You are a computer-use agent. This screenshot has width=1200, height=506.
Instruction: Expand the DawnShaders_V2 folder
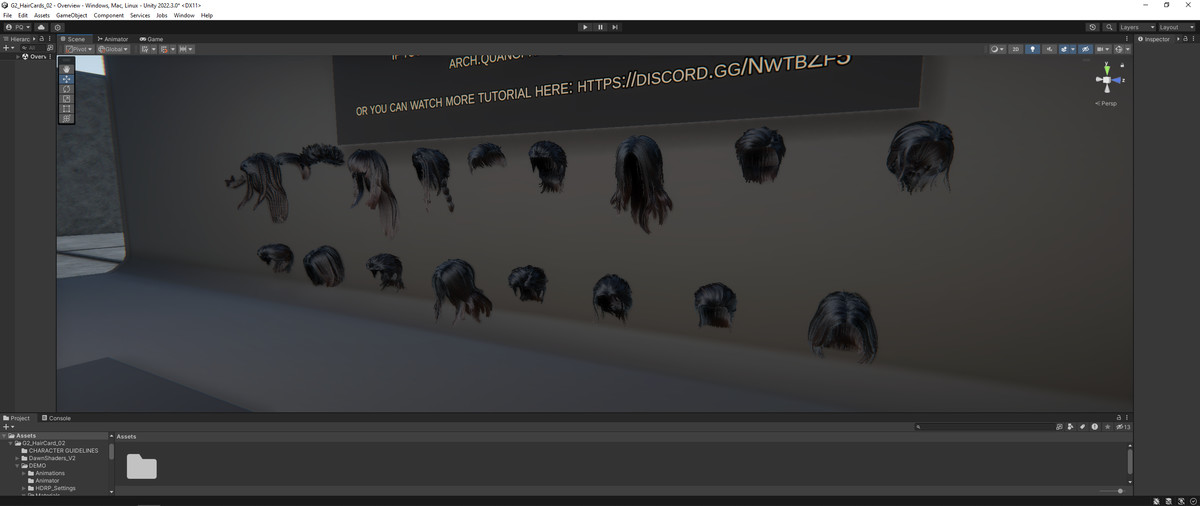17,458
